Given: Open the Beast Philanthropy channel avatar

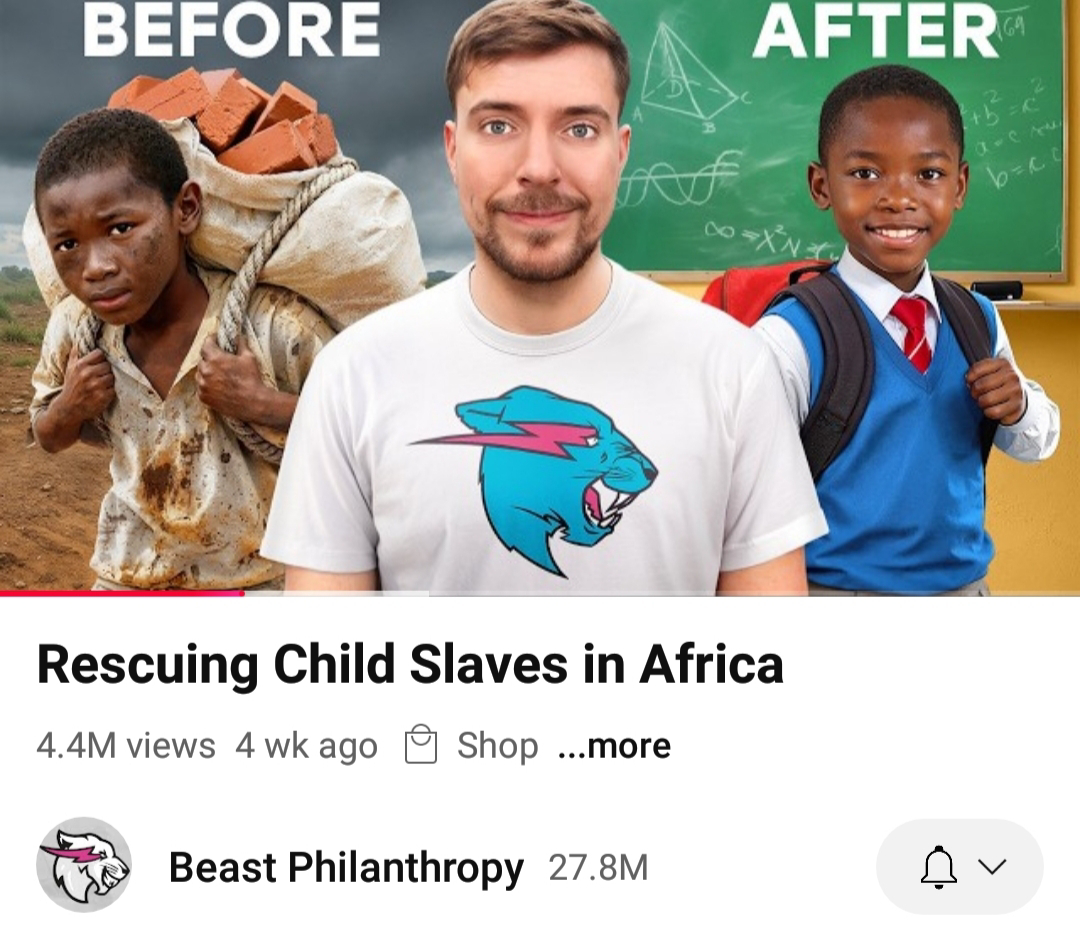Looking at the screenshot, I should 84,865.
